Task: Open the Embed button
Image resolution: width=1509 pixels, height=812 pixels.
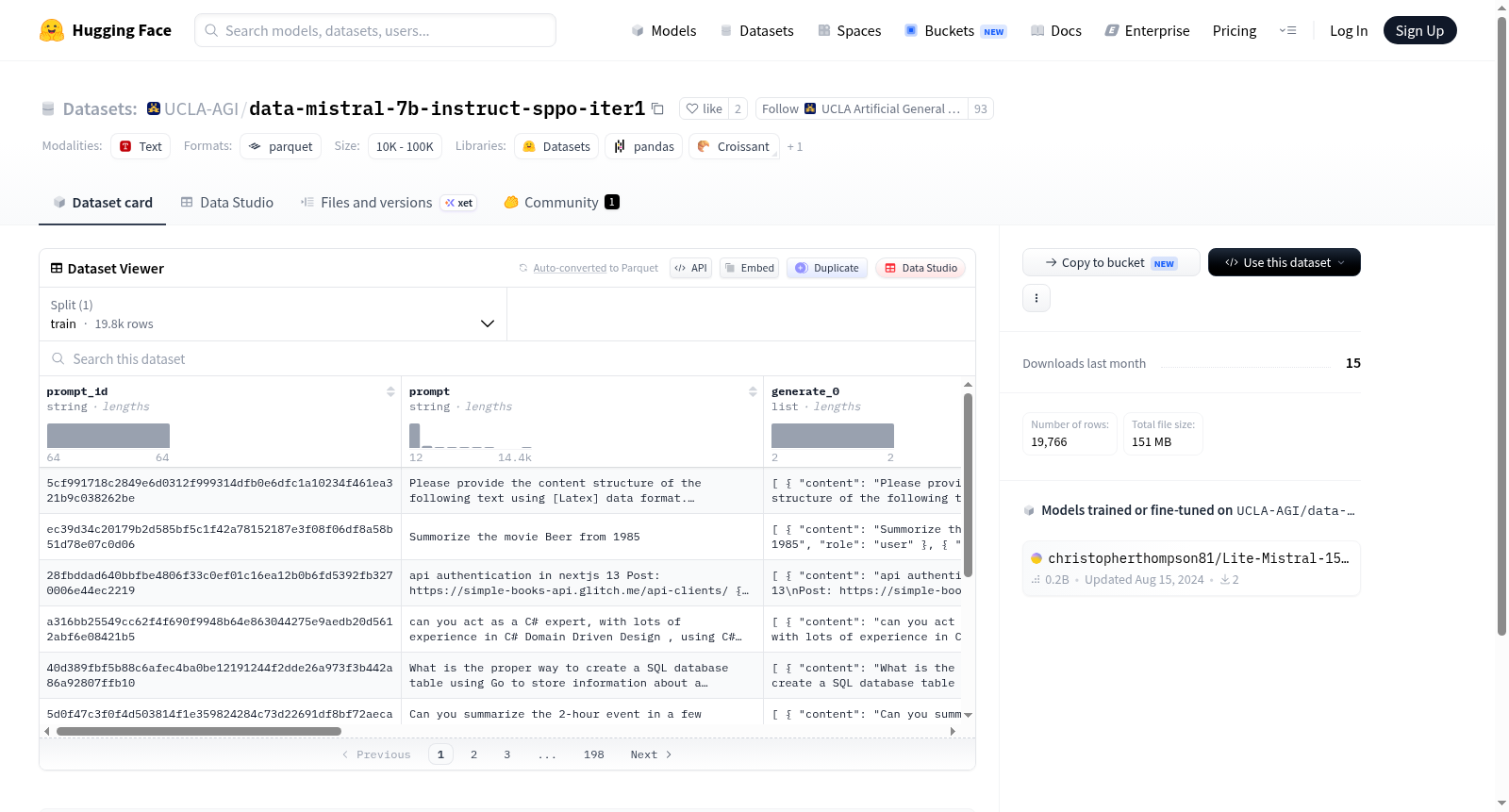Action: click(x=749, y=268)
